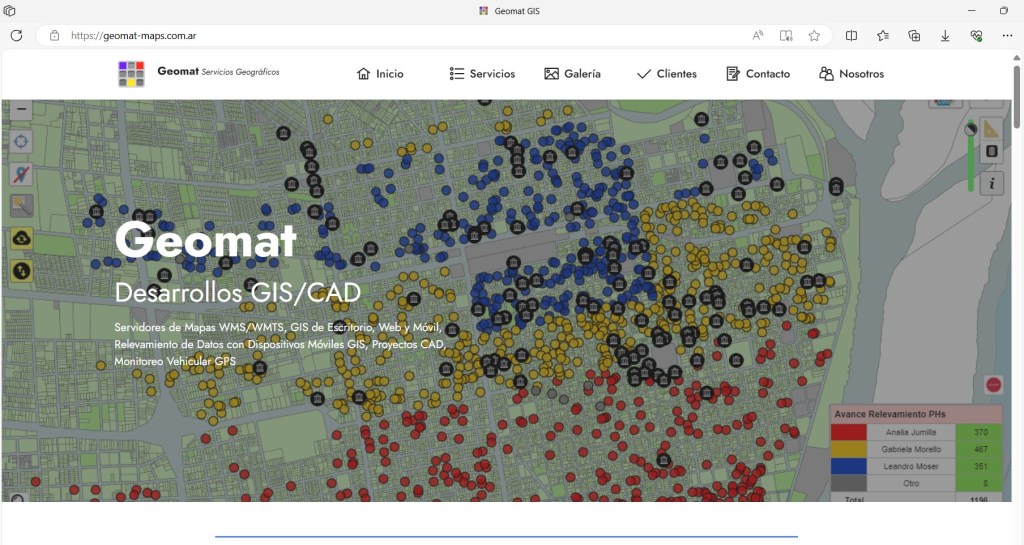Click 'Gabriela Morello' name in legend
The width and height of the screenshot is (1024, 545).
911,449
